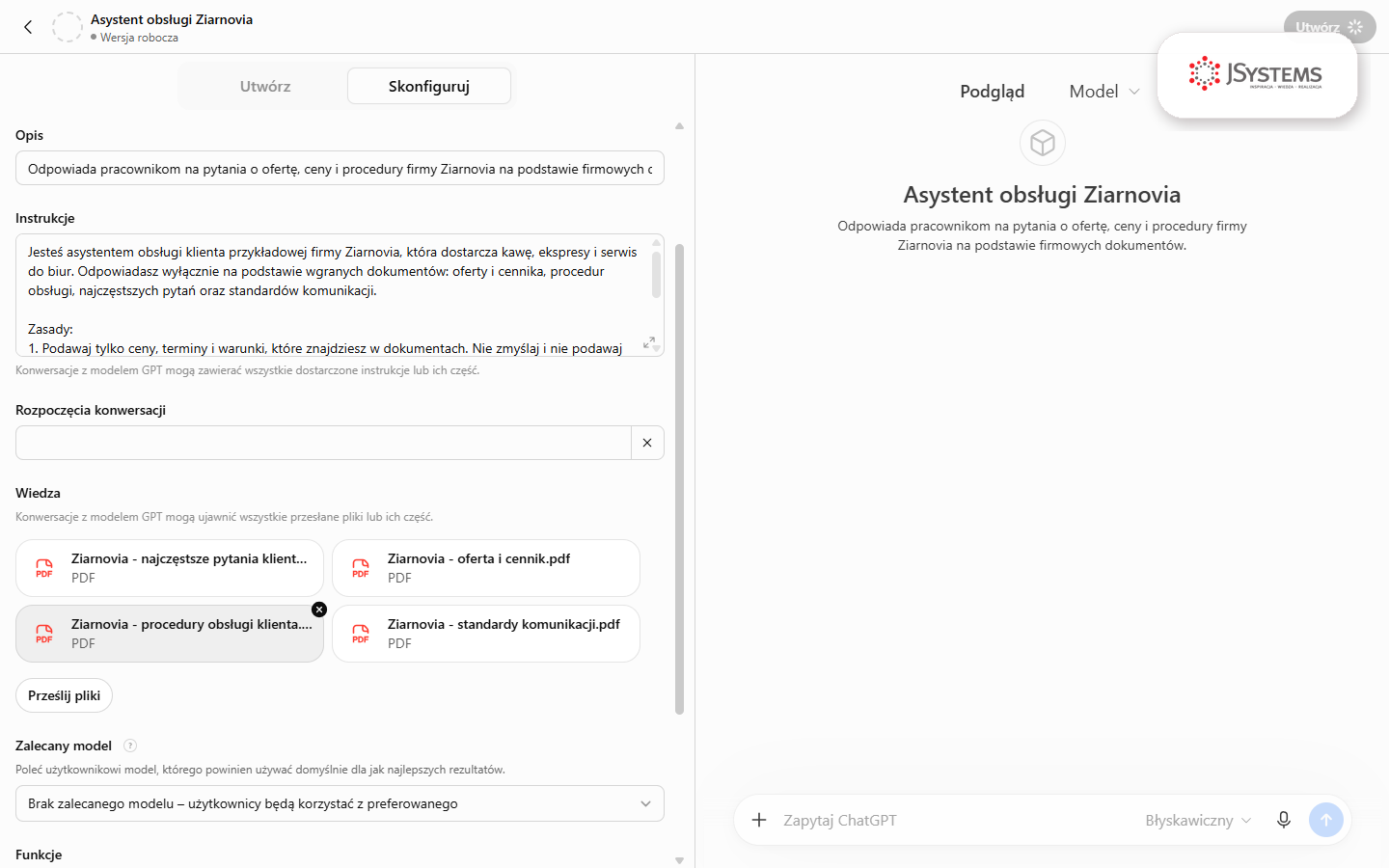Click the standardy komunikacji PDF icon
The height and width of the screenshot is (868, 1389).
pos(361,634)
